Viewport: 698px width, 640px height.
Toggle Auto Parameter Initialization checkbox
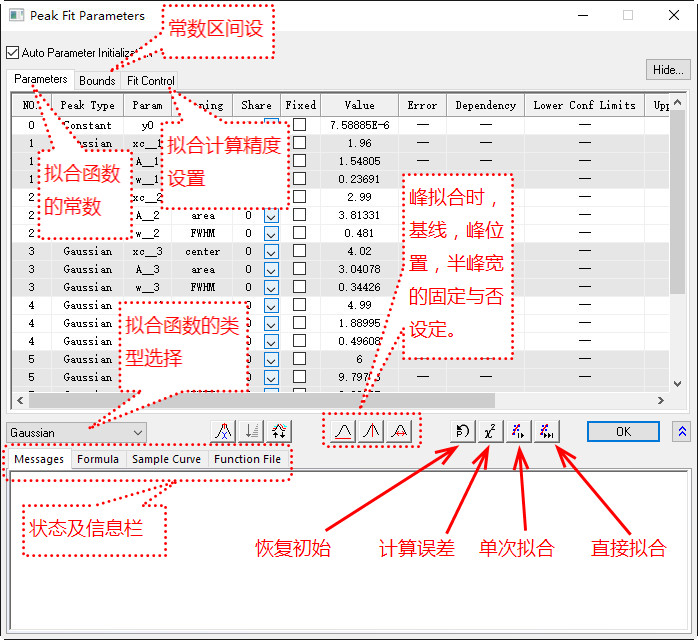pos(12,52)
